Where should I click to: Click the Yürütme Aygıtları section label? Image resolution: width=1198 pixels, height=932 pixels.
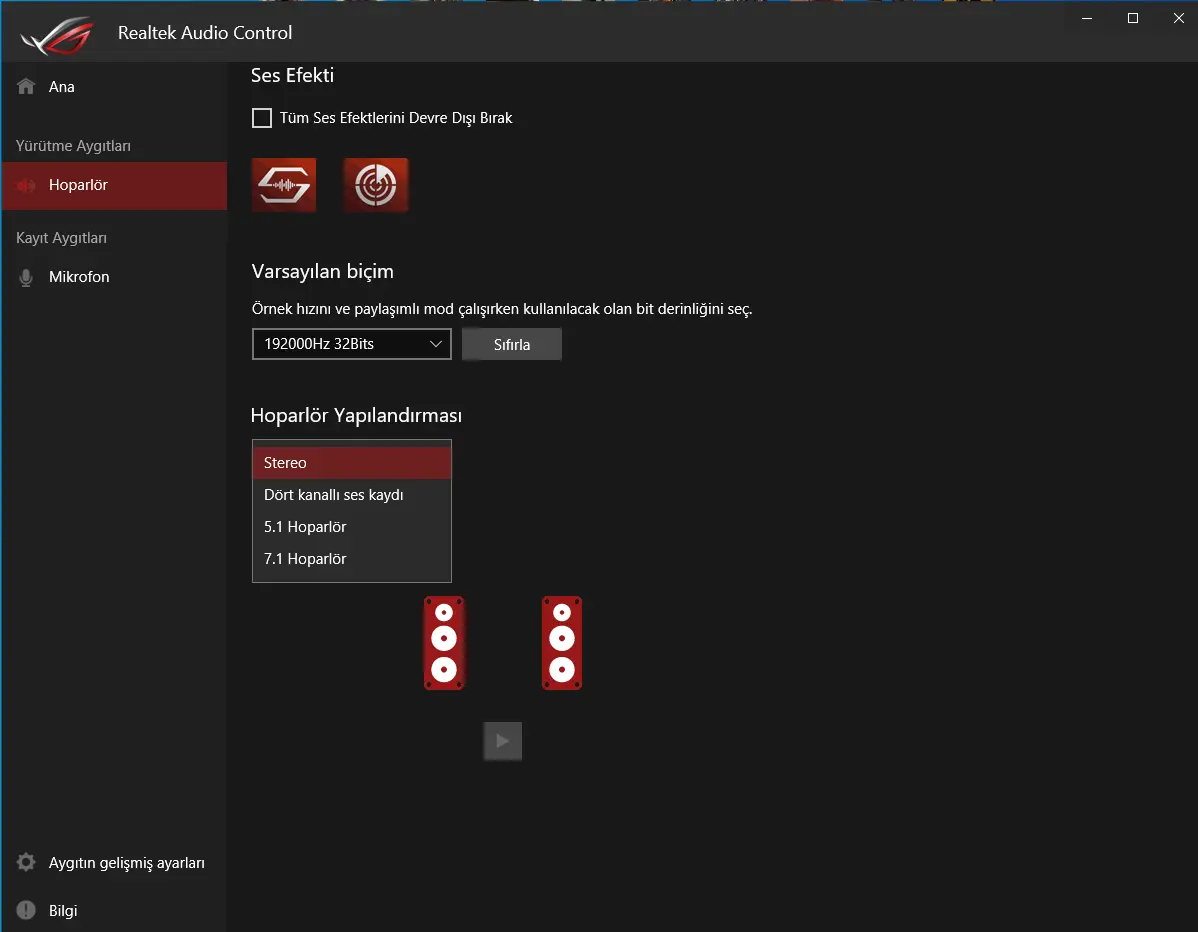(x=73, y=146)
